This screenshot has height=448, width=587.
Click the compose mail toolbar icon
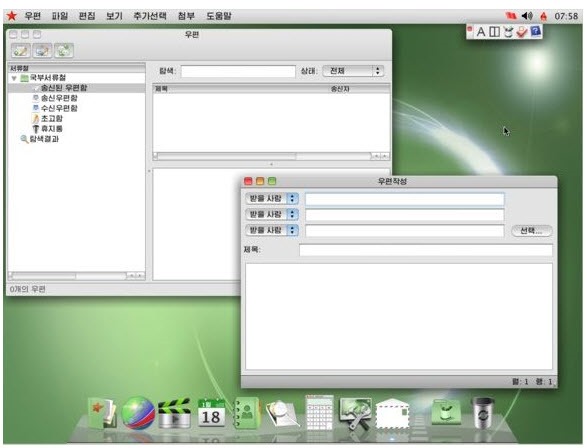tap(21, 51)
